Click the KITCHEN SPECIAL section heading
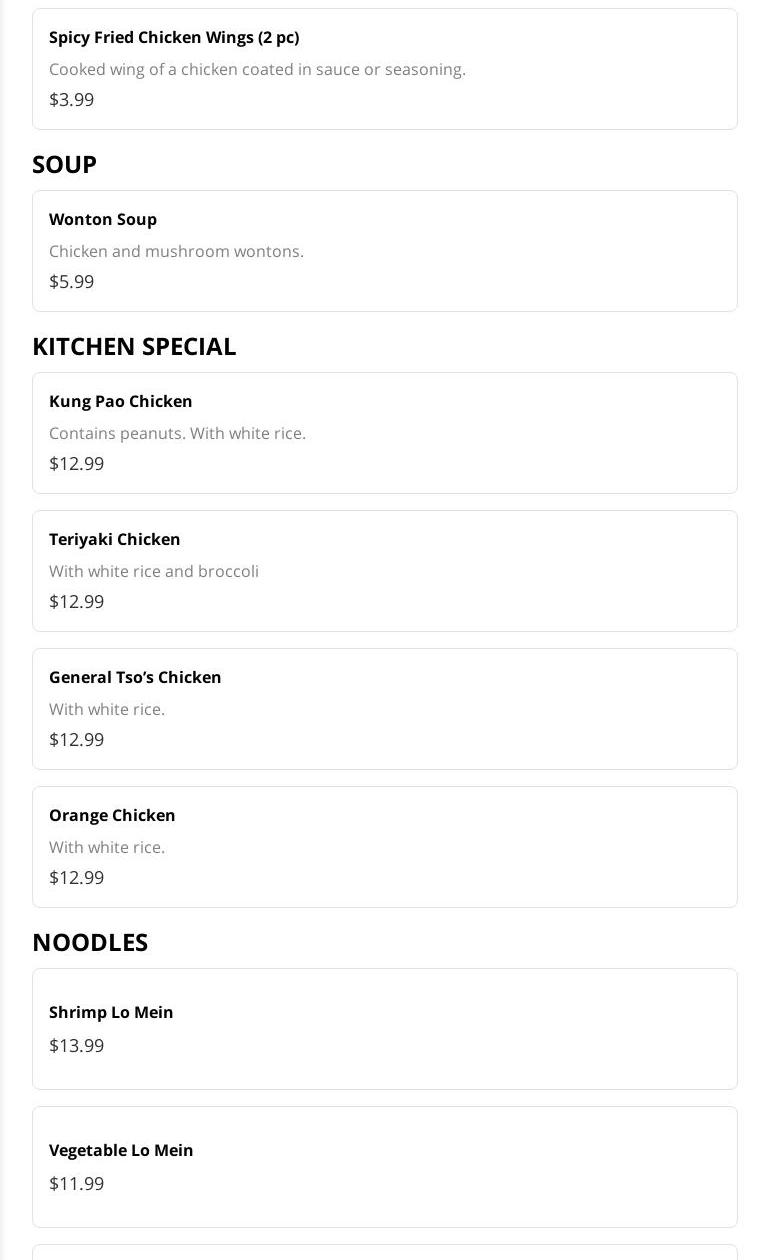Screen dimensions: 770x1260 [x=134, y=346]
